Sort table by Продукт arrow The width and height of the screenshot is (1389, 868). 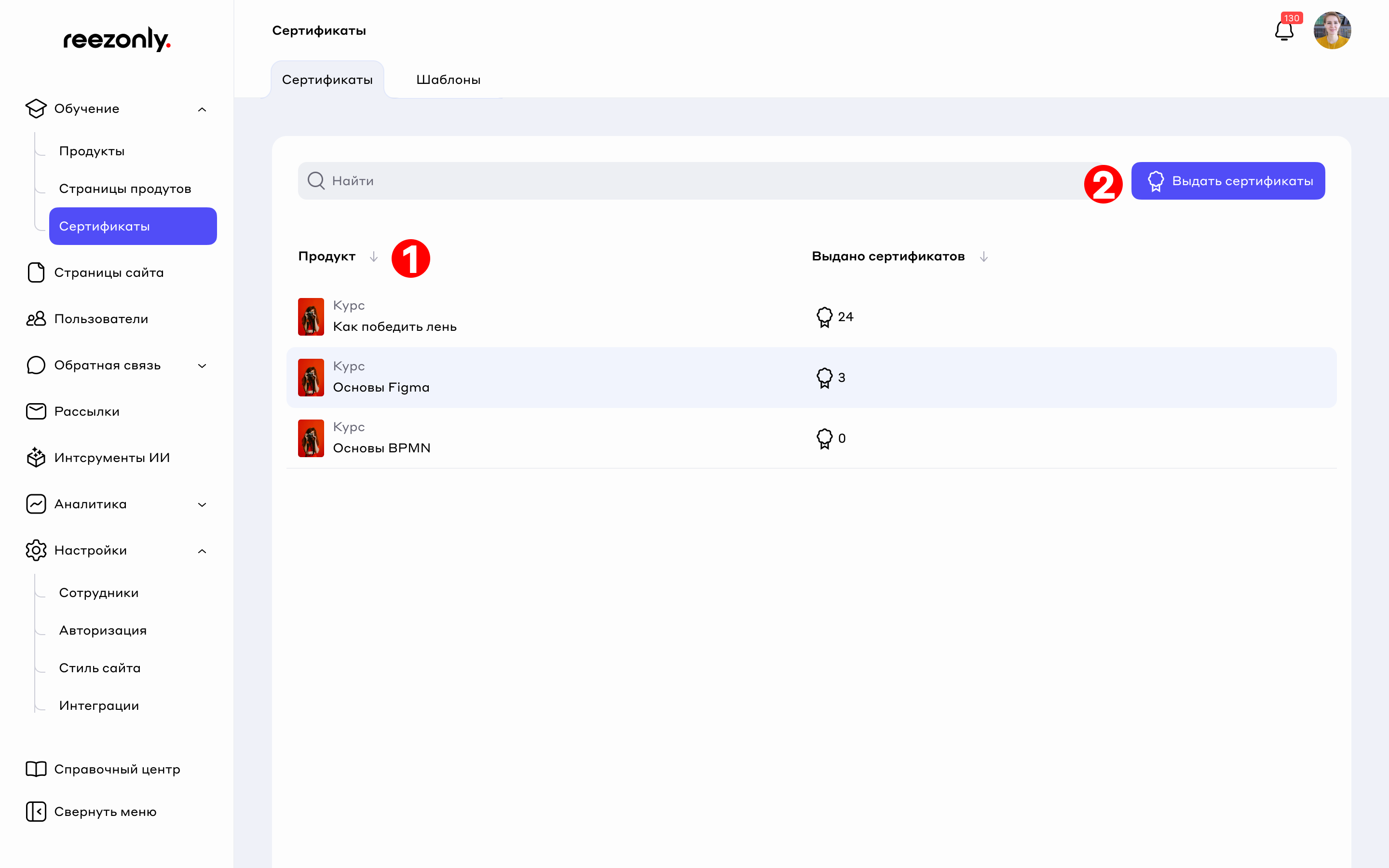click(374, 257)
